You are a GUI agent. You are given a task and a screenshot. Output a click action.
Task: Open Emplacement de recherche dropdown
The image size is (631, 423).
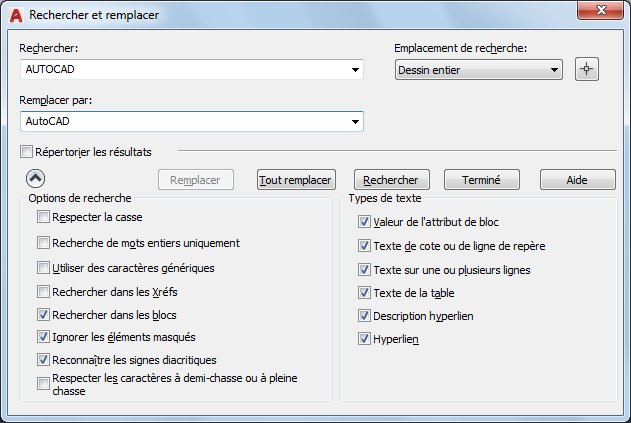click(x=479, y=70)
